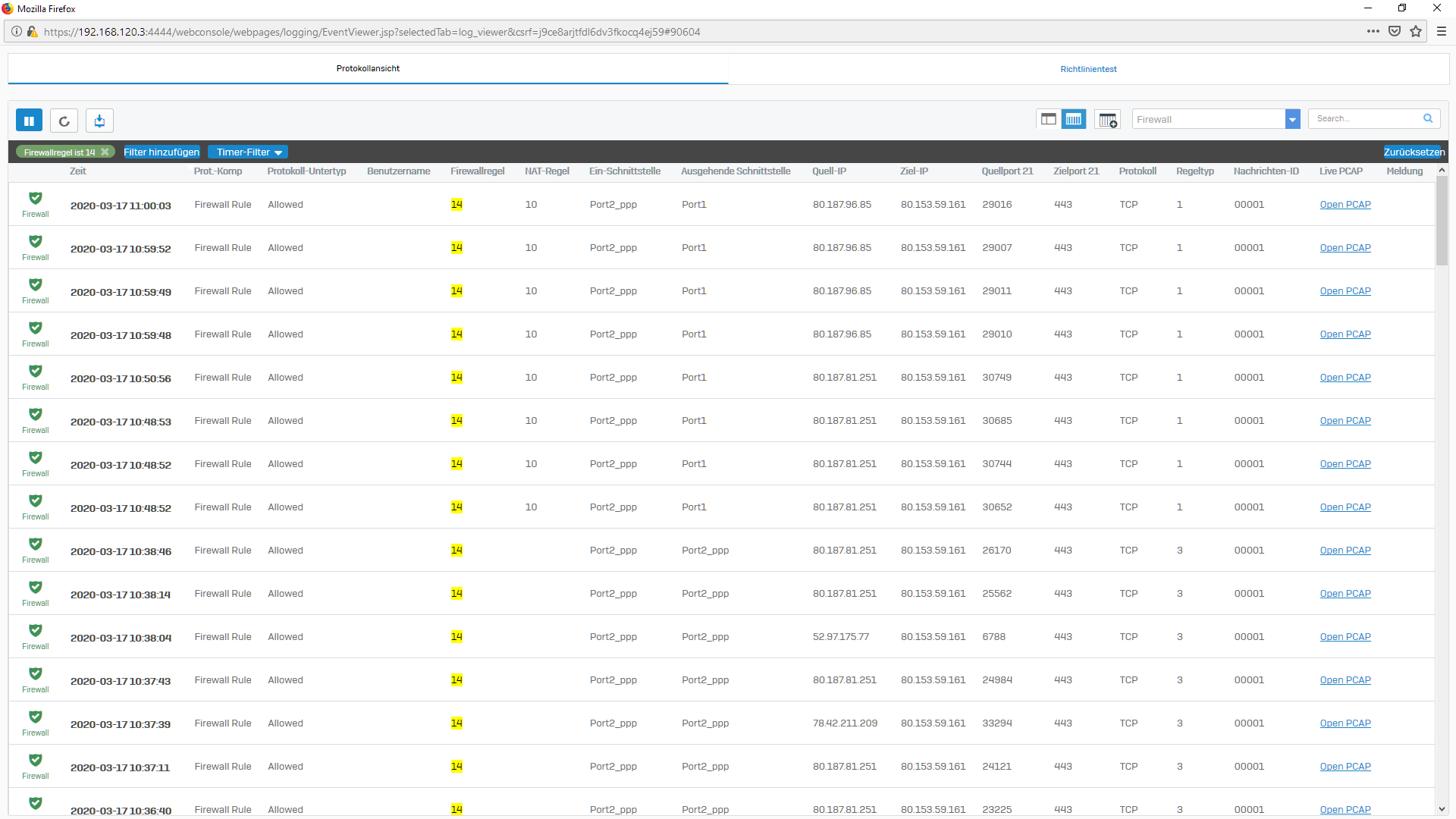Image resolution: width=1456 pixels, height=819 pixels.
Task: Click the Live PCAP column header
Action: 1341,171
